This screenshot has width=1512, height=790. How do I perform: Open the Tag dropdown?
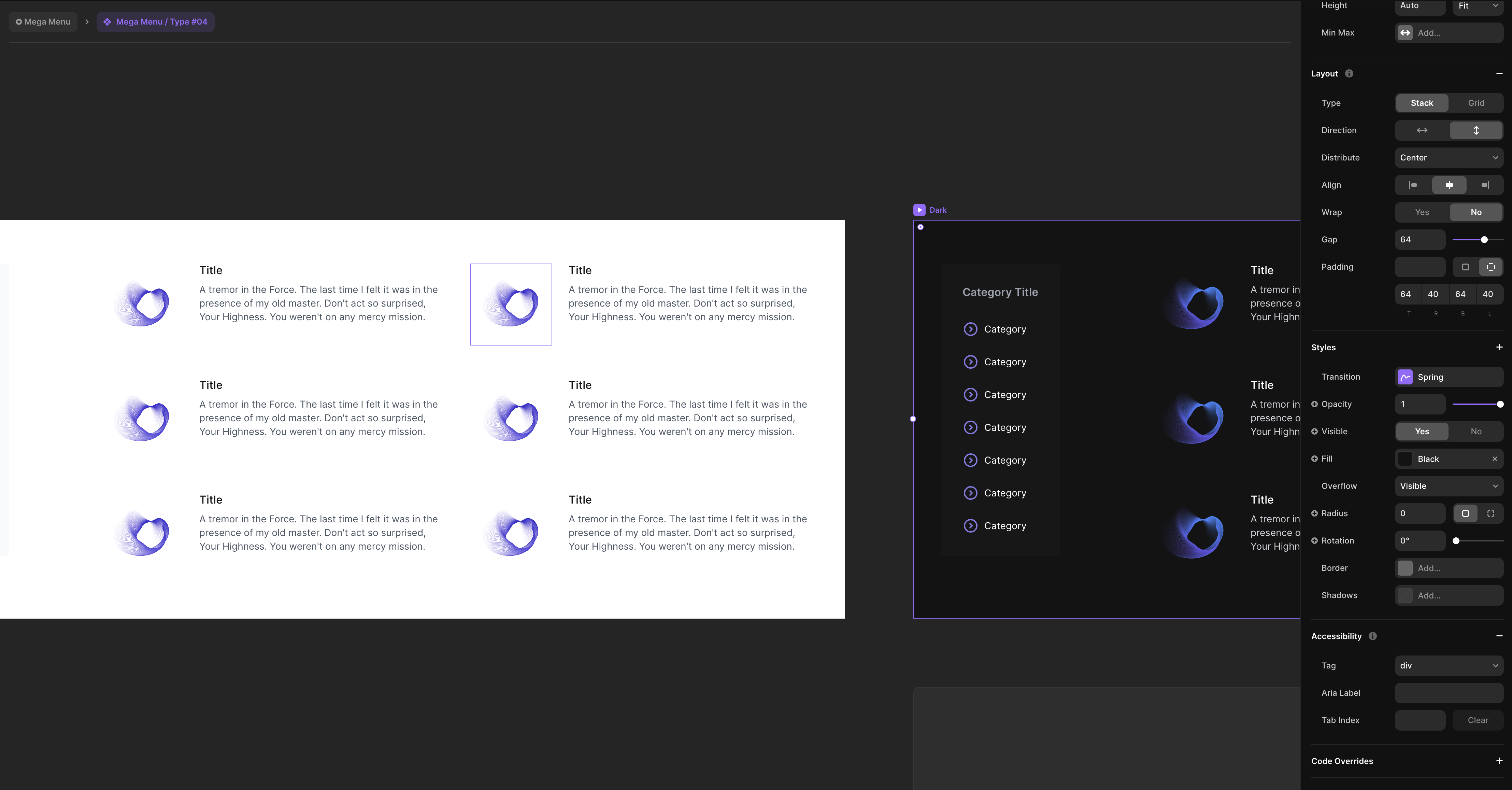coord(1449,666)
